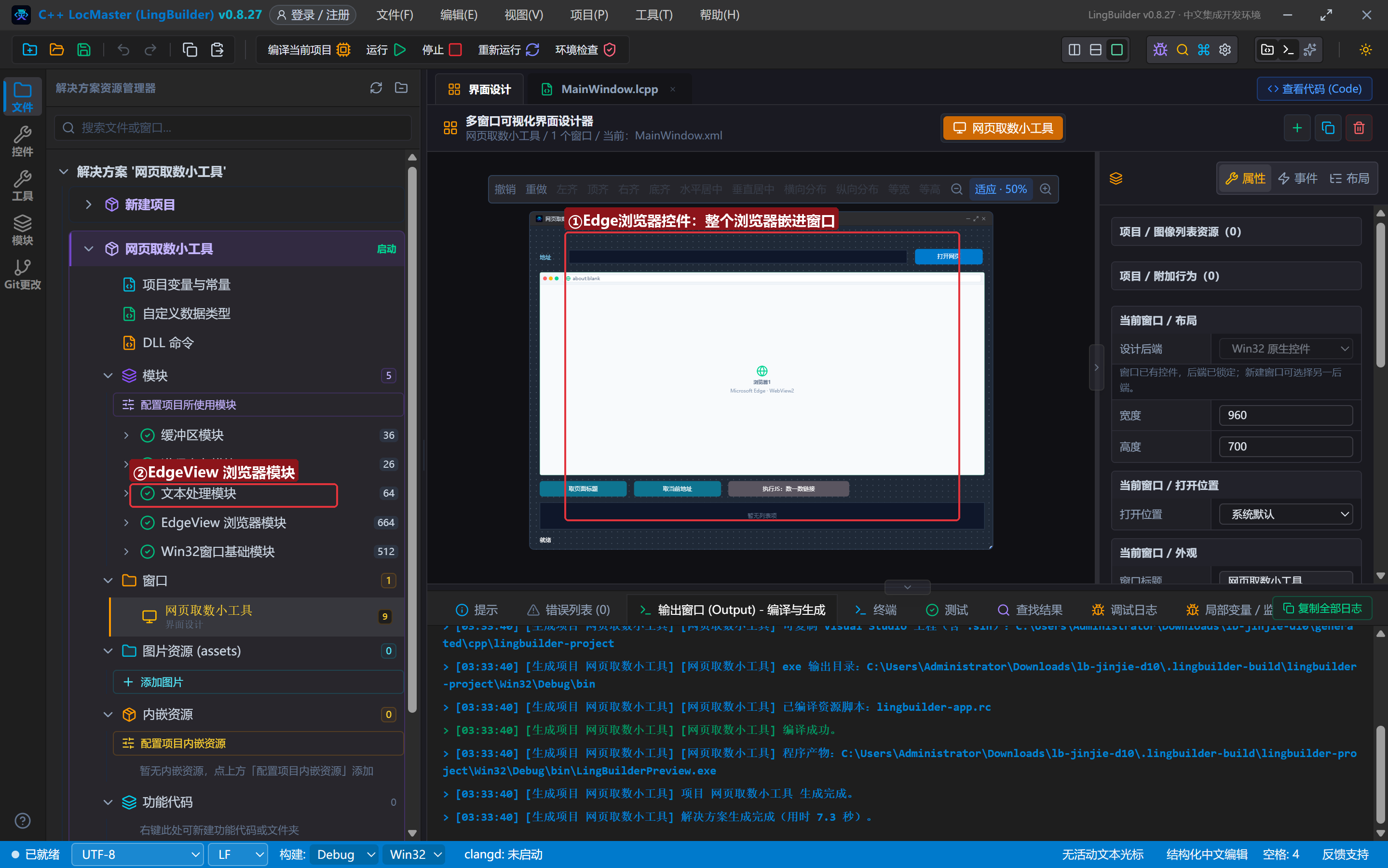
Task: Click the help question mark icon
Action: [x=22, y=821]
